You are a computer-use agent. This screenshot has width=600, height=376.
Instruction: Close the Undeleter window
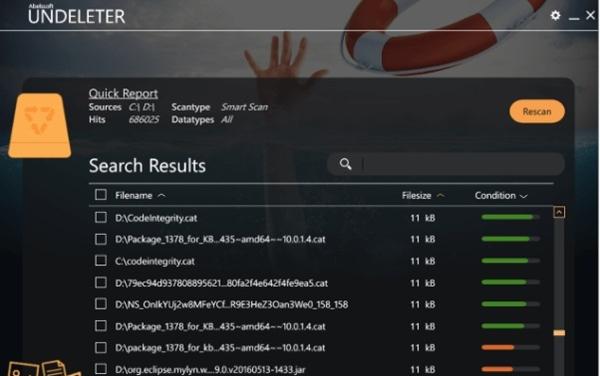590,15
